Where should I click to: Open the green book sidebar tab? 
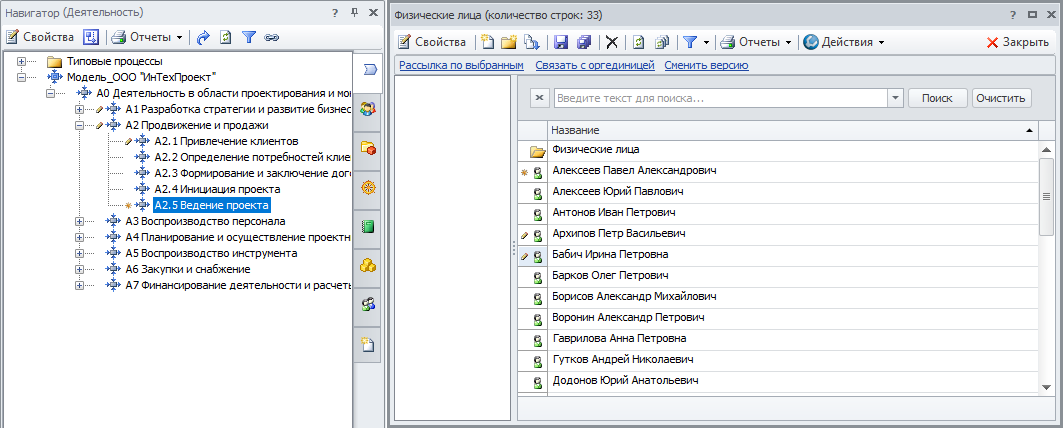pos(367,226)
